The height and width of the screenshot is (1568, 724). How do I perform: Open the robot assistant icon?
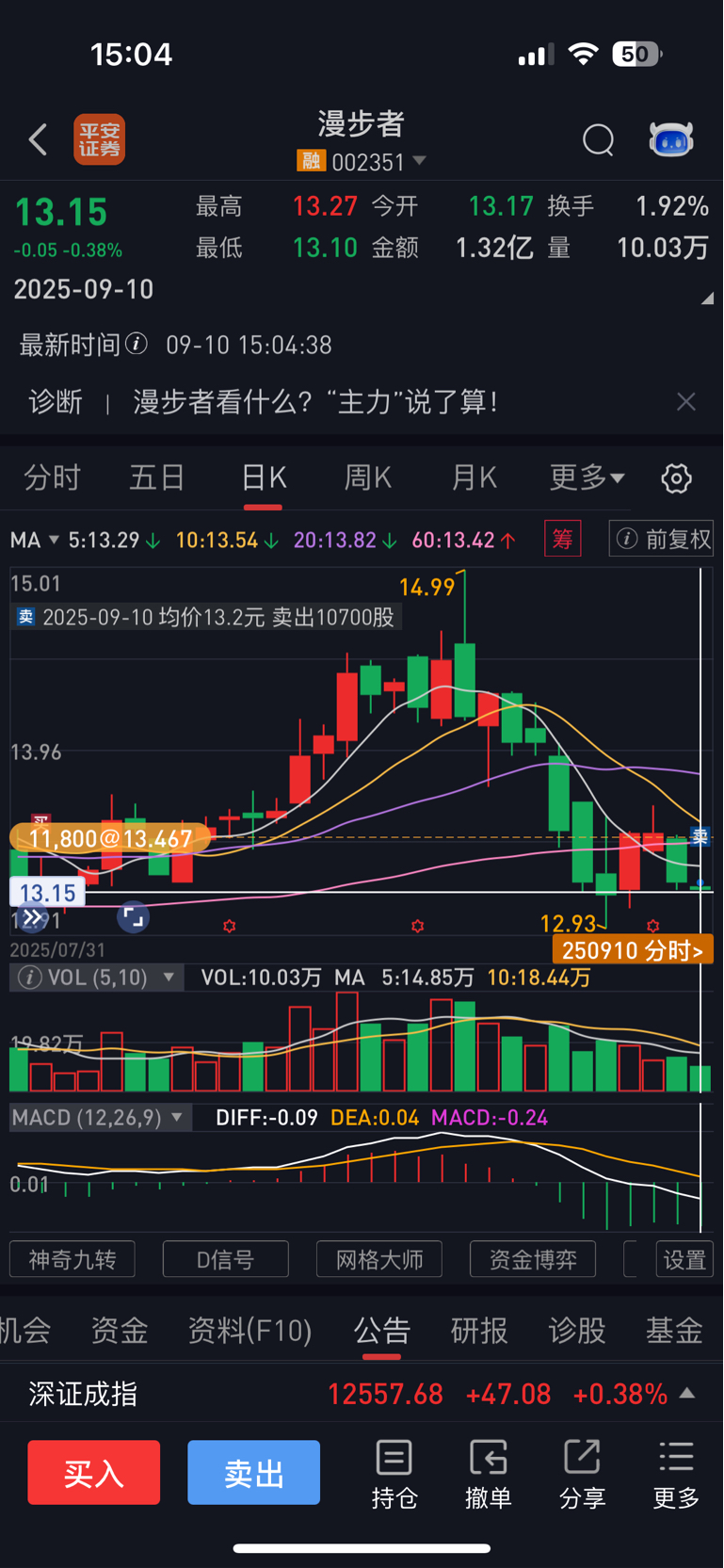pyautogui.click(x=671, y=139)
